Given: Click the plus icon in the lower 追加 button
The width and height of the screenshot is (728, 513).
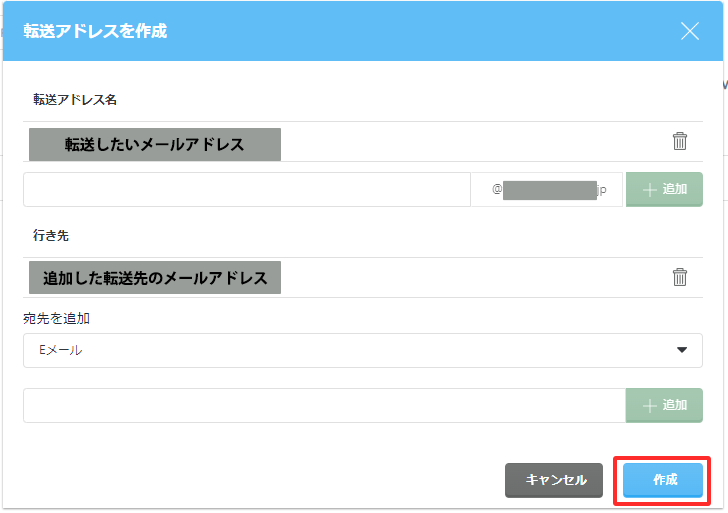Looking at the screenshot, I should click(x=650, y=405).
